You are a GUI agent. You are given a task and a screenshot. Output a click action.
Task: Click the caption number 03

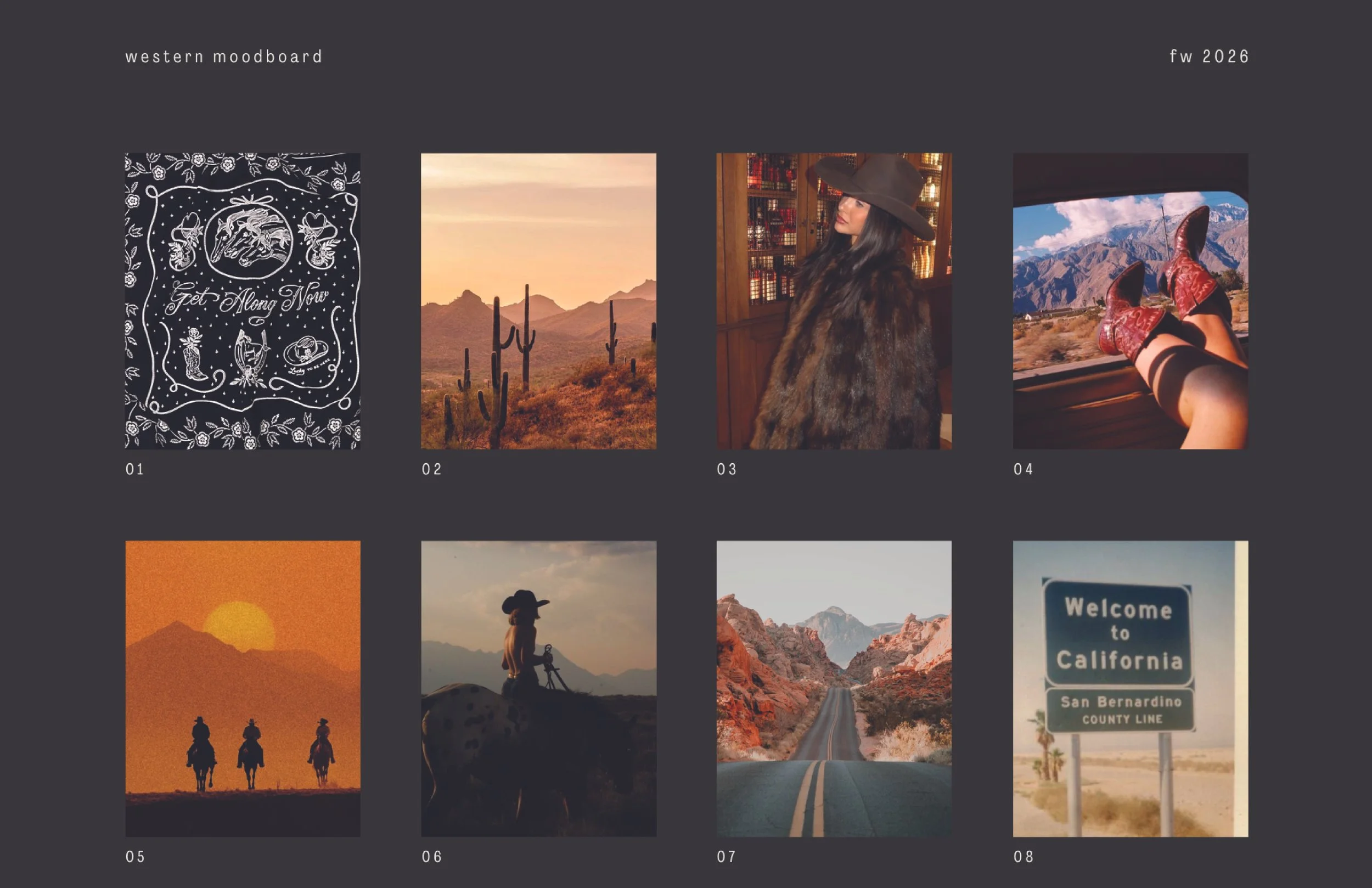727,469
